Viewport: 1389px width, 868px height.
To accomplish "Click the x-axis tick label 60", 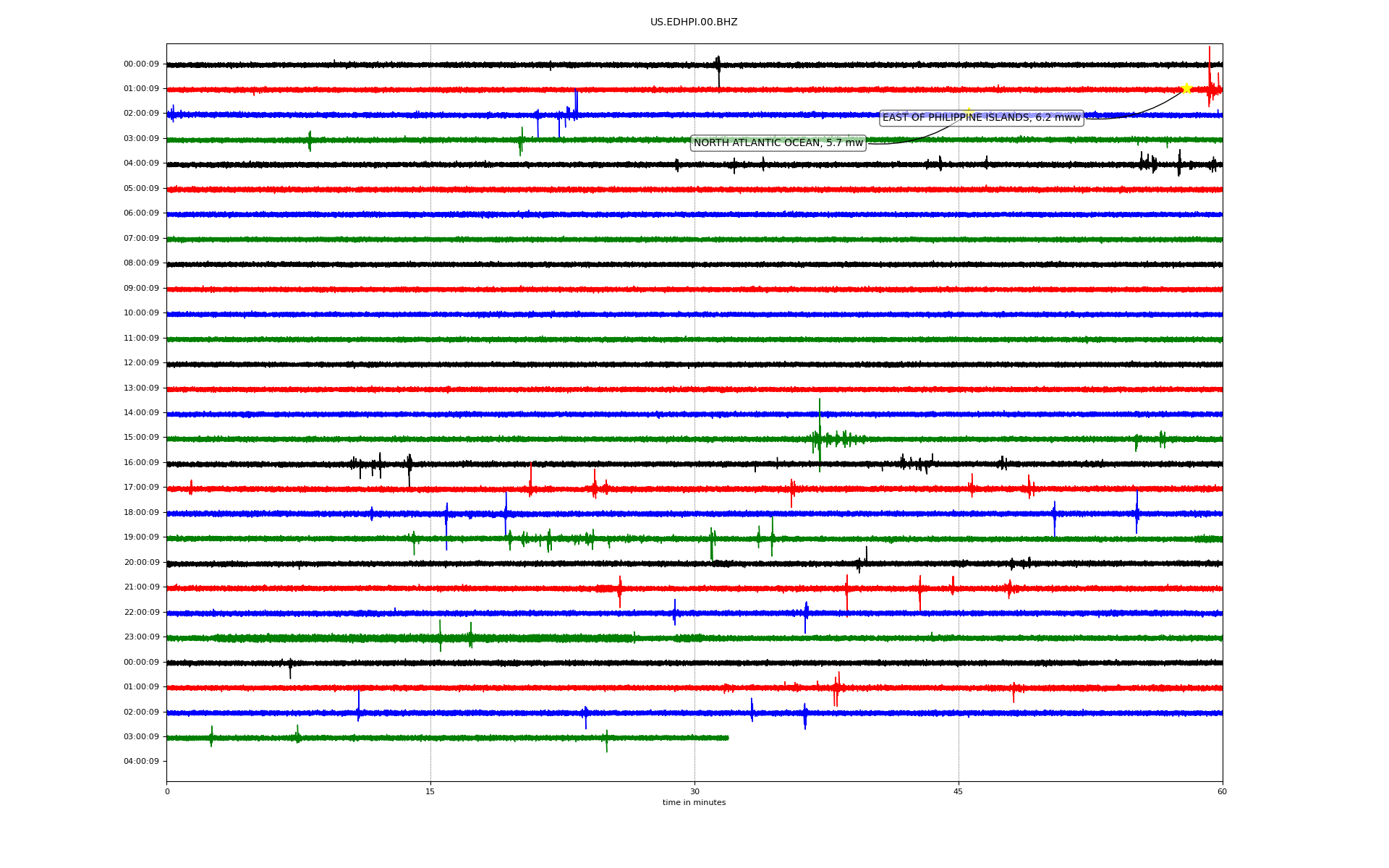I will pyautogui.click(x=1222, y=791).
